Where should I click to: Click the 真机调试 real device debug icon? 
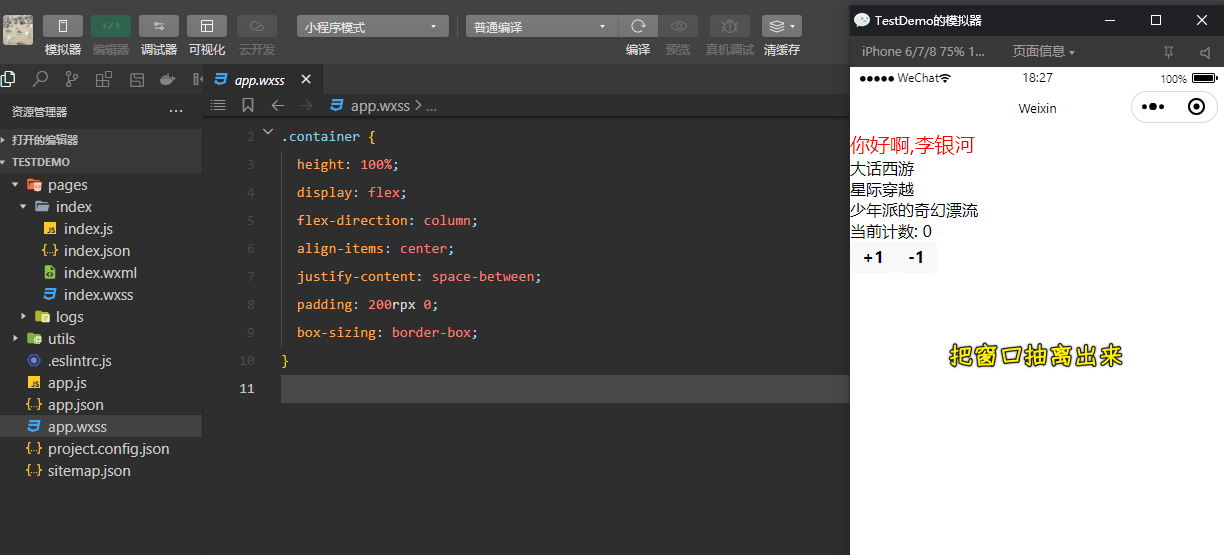[730, 26]
